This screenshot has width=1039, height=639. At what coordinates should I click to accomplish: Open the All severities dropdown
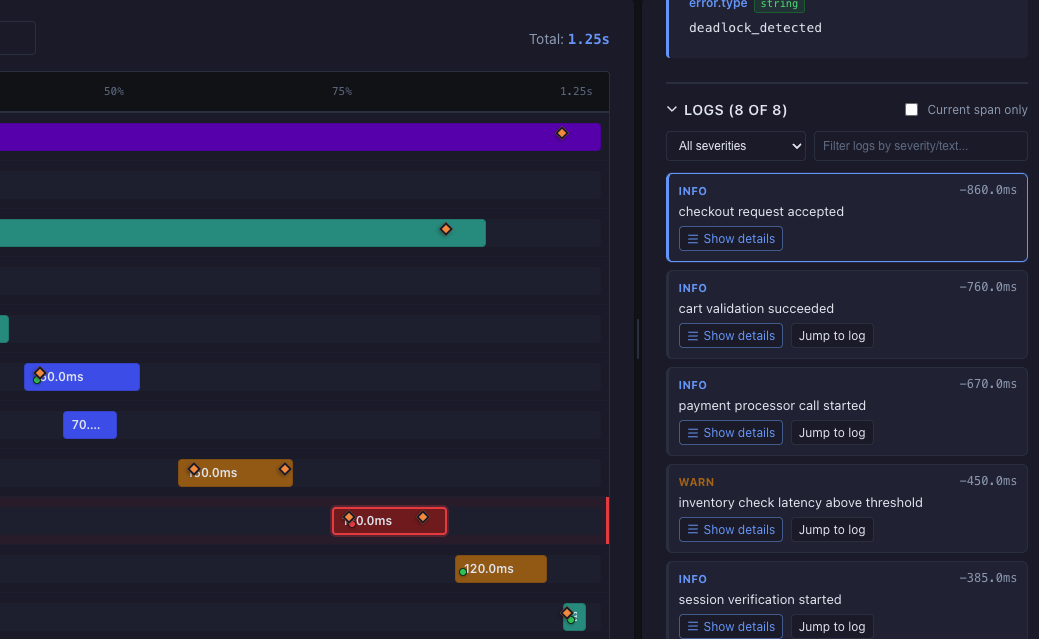click(736, 146)
